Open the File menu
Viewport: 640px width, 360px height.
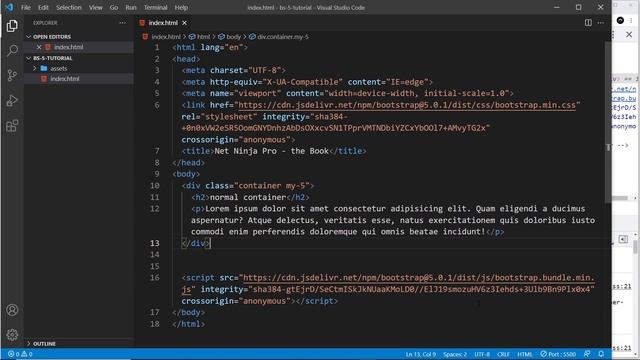click(x=26, y=7)
